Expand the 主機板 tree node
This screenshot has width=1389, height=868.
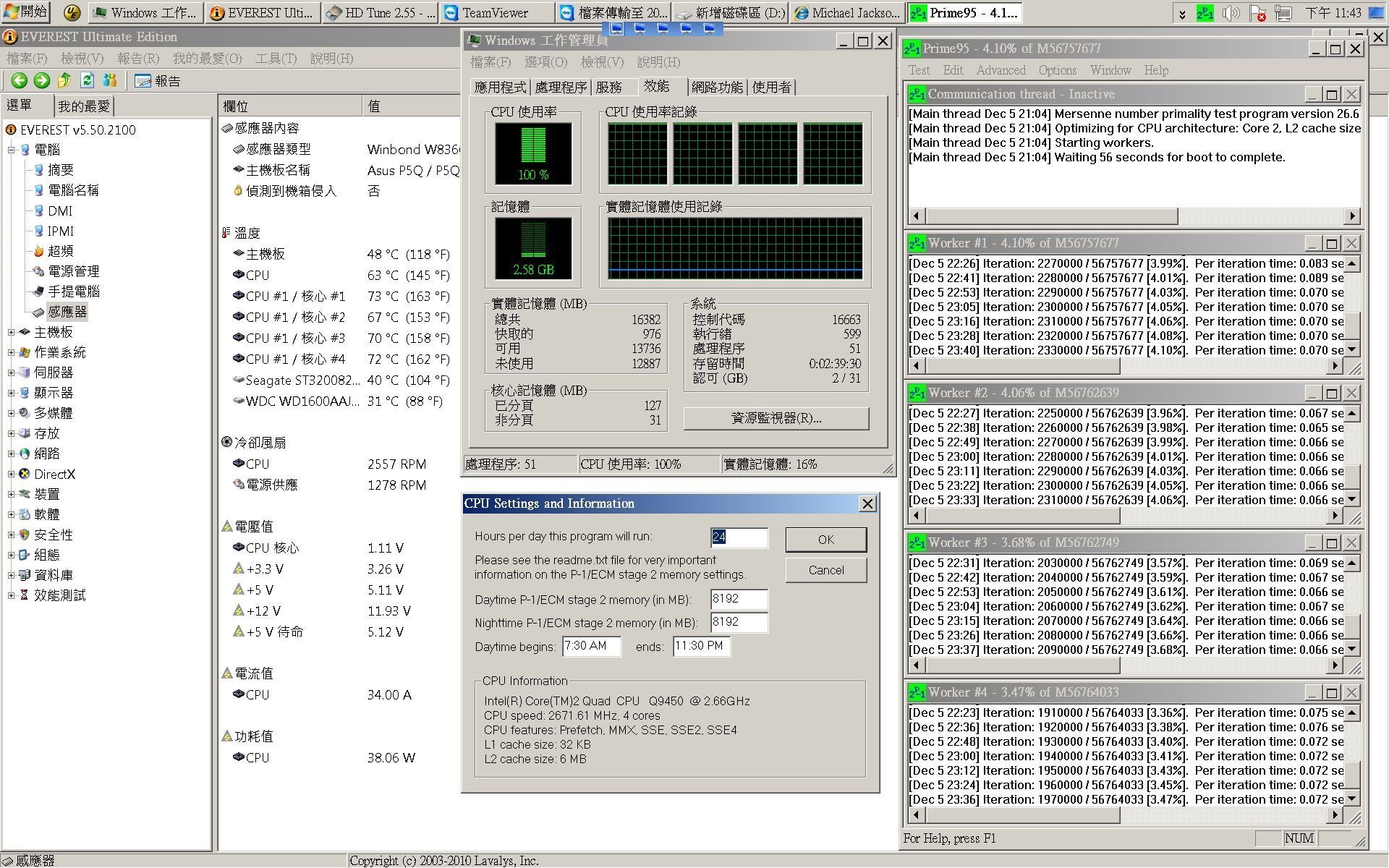pos(11,332)
